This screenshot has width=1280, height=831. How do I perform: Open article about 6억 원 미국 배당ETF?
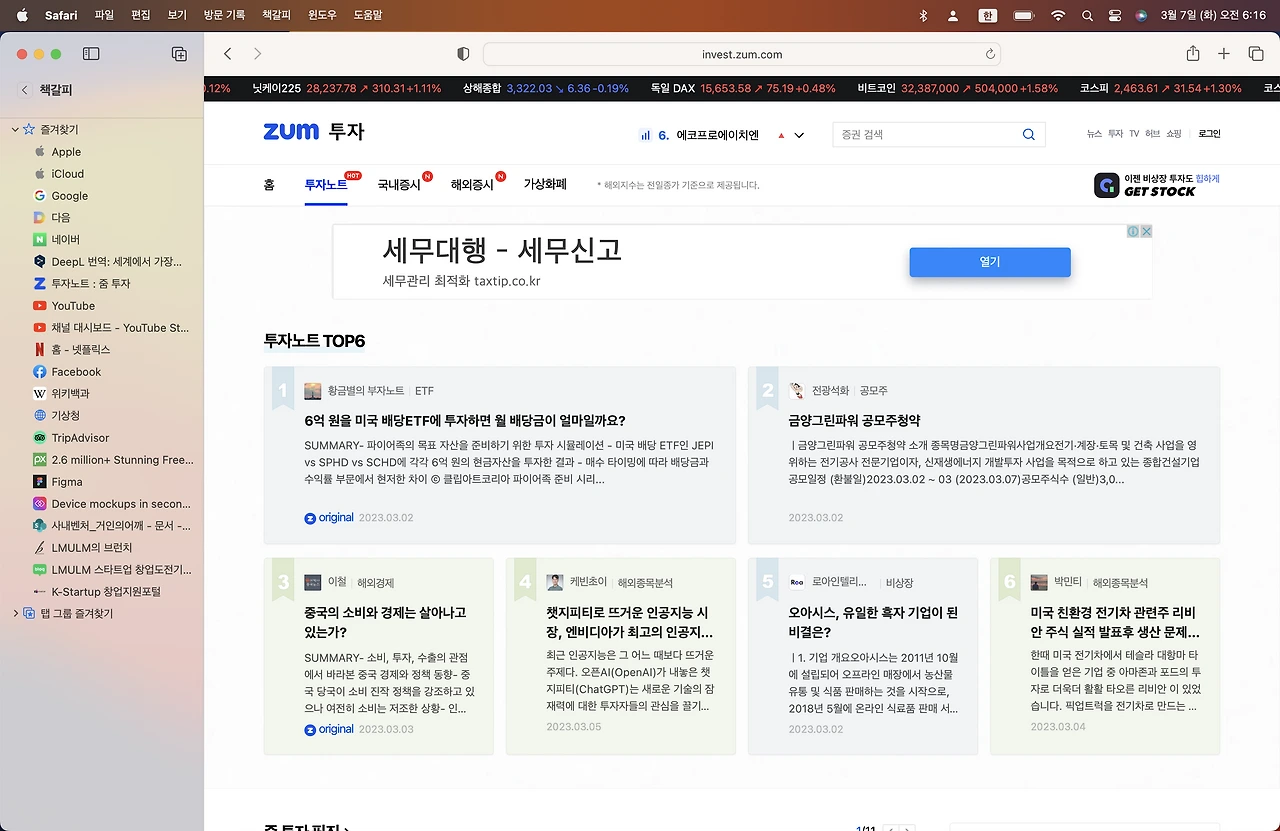pos(465,421)
